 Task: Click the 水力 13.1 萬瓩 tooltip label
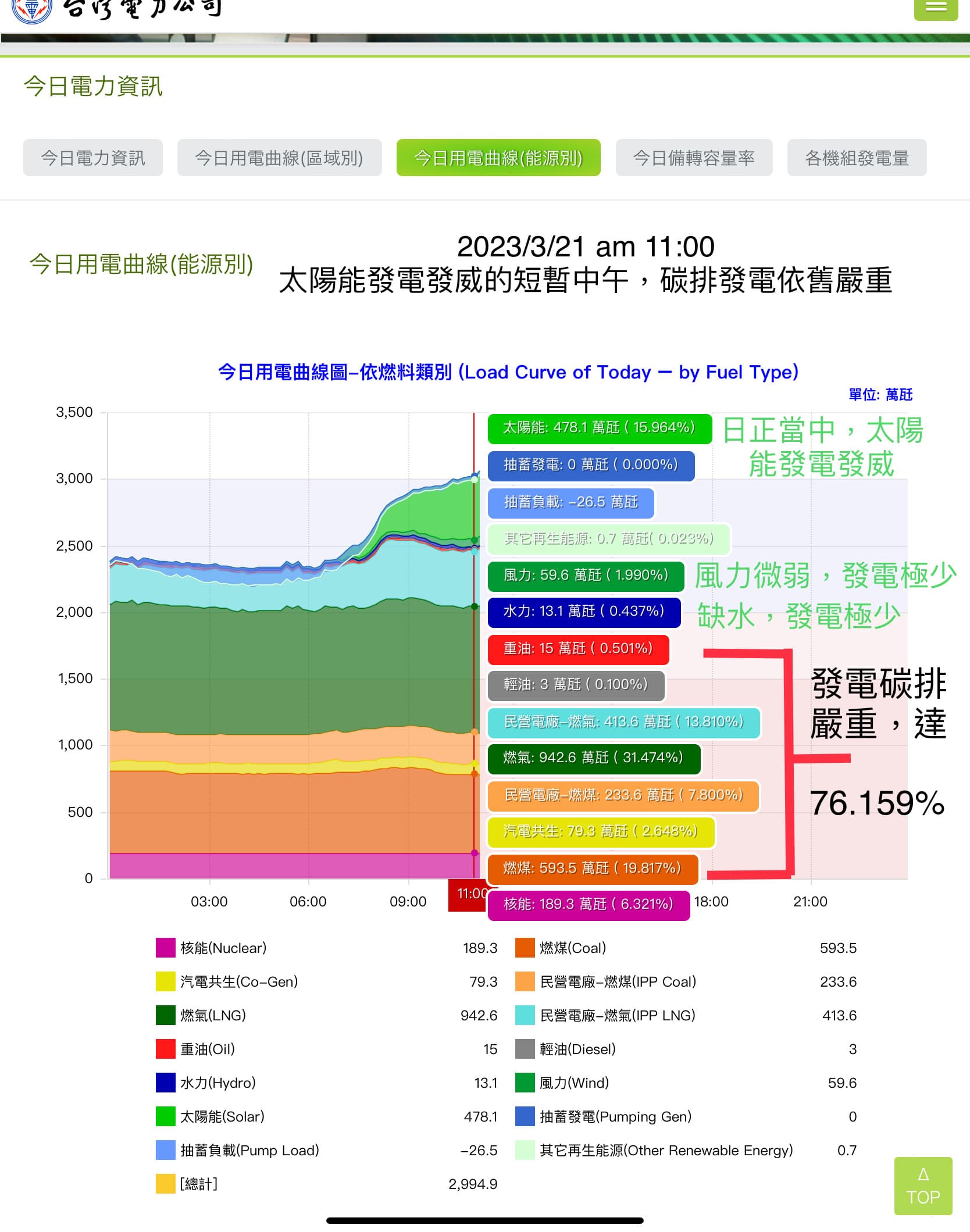click(584, 612)
